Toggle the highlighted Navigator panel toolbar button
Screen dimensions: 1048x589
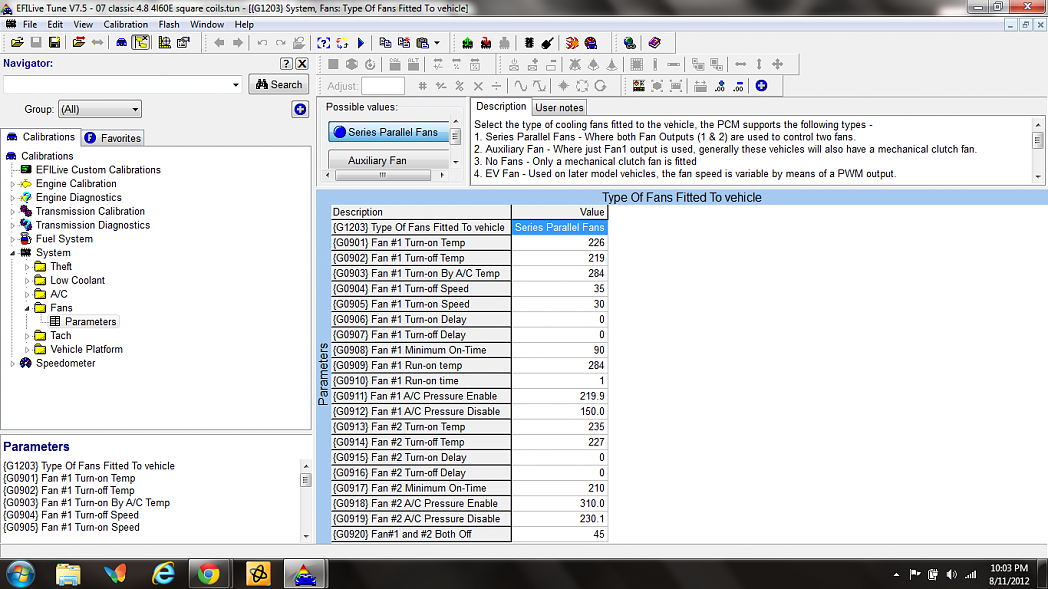tap(141, 43)
